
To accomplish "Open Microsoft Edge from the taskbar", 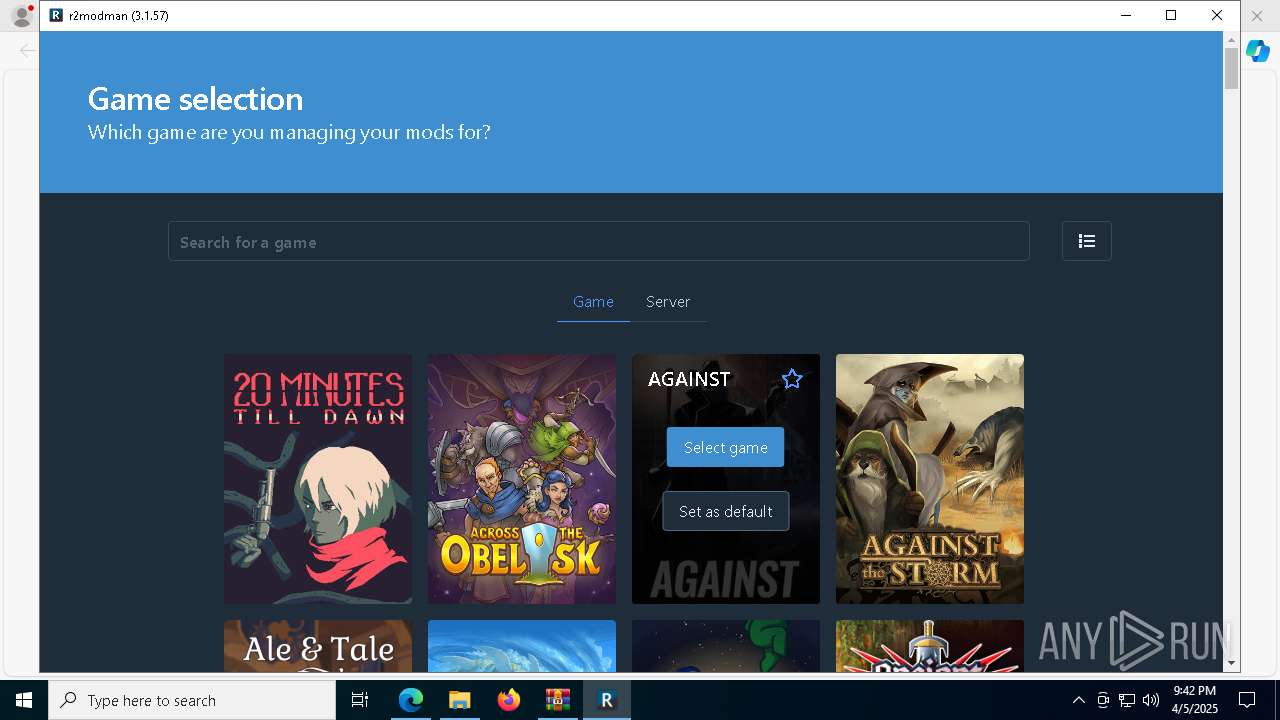I will point(411,700).
